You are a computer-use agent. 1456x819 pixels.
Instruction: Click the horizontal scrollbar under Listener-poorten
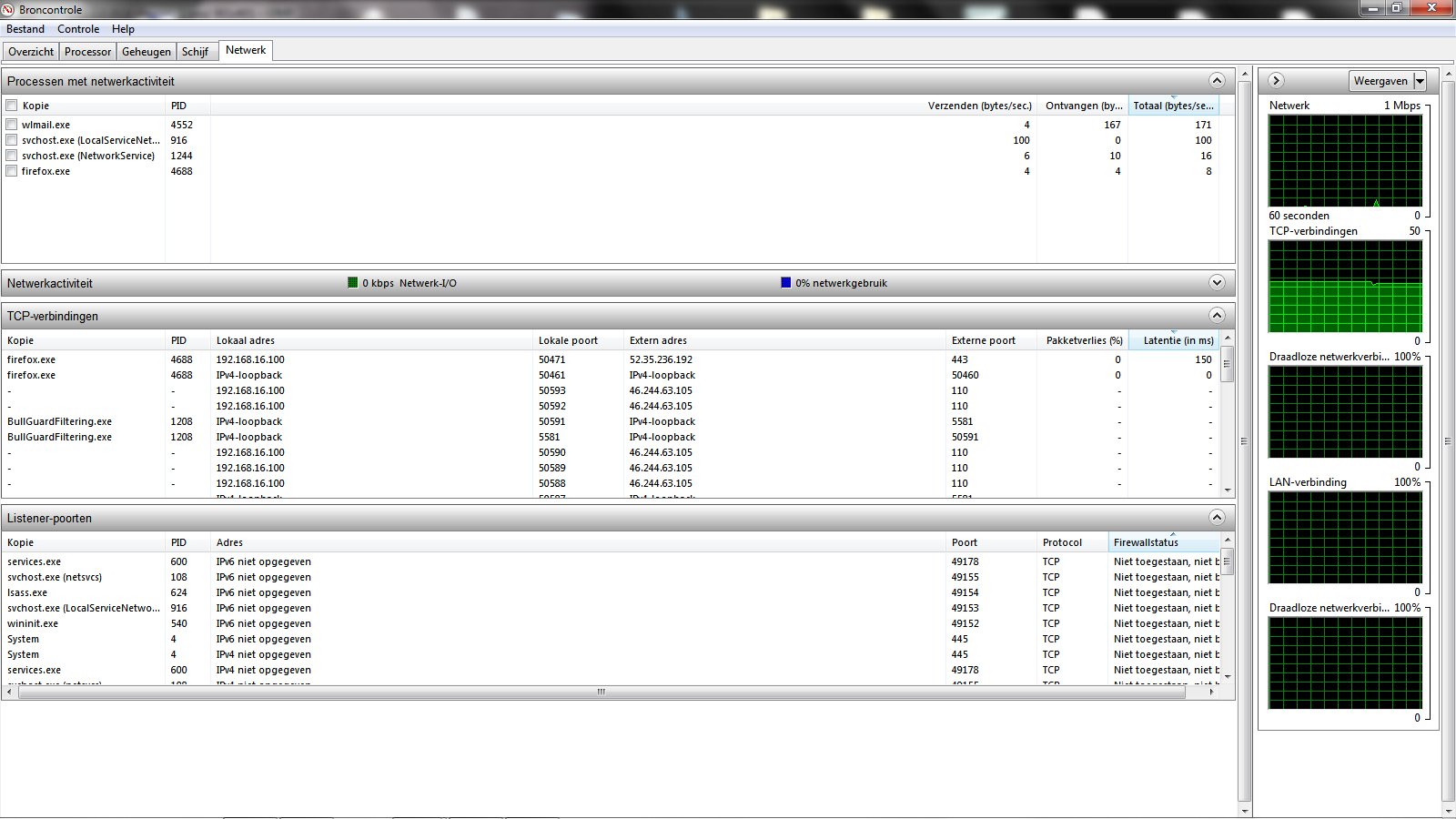tap(601, 693)
